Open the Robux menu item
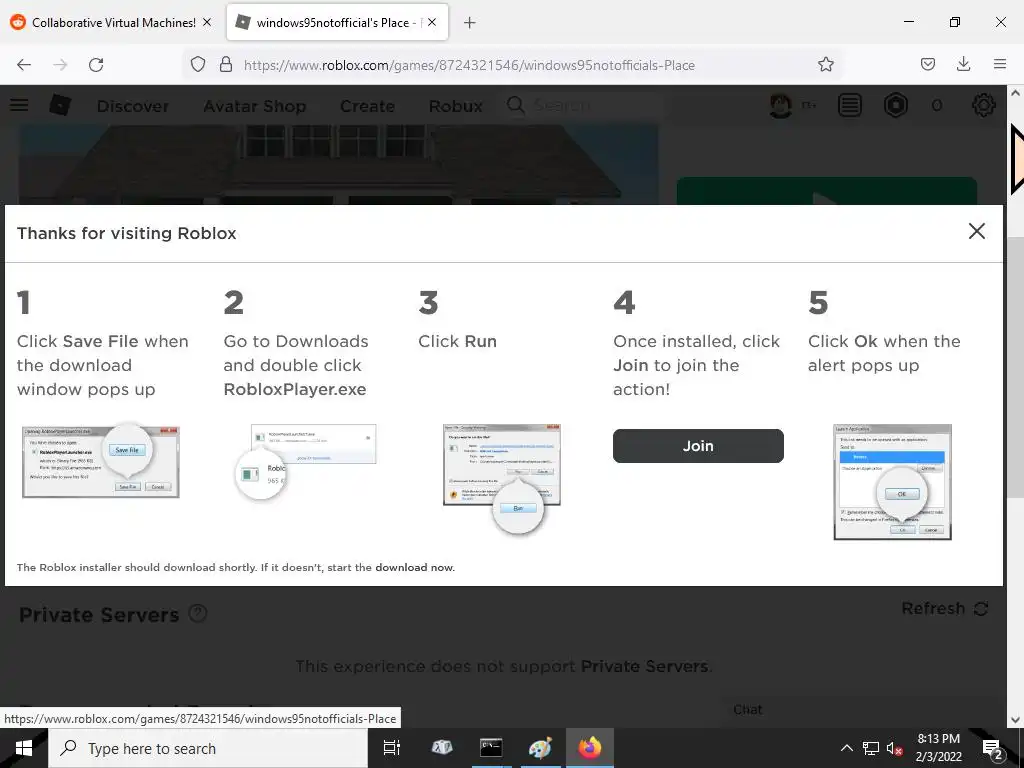The width and height of the screenshot is (1024, 768). 455,106
